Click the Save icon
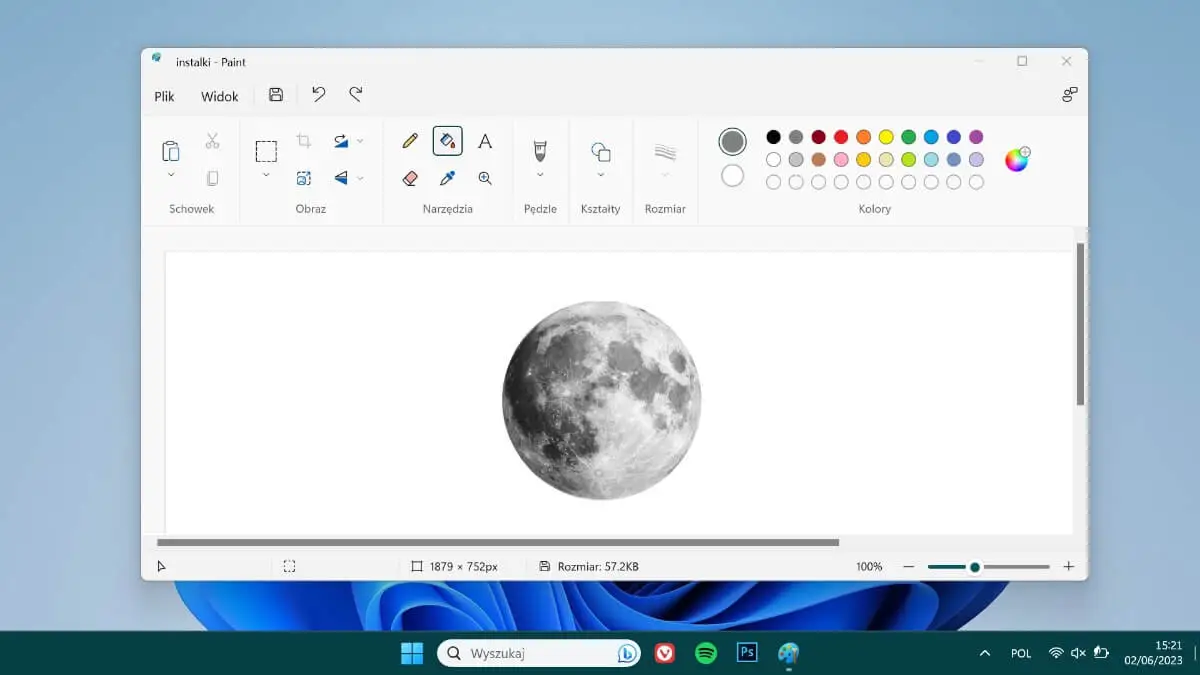The image size is (1200, 675). (x=275, y=94)
